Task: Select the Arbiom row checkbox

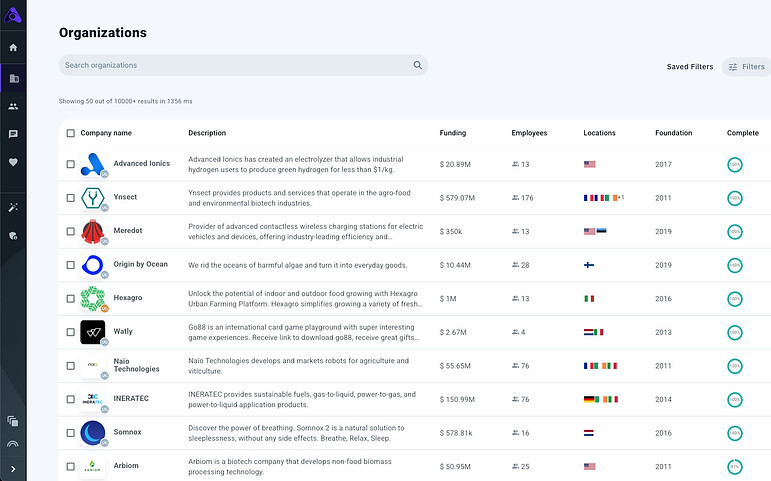Action: (71, 466)
